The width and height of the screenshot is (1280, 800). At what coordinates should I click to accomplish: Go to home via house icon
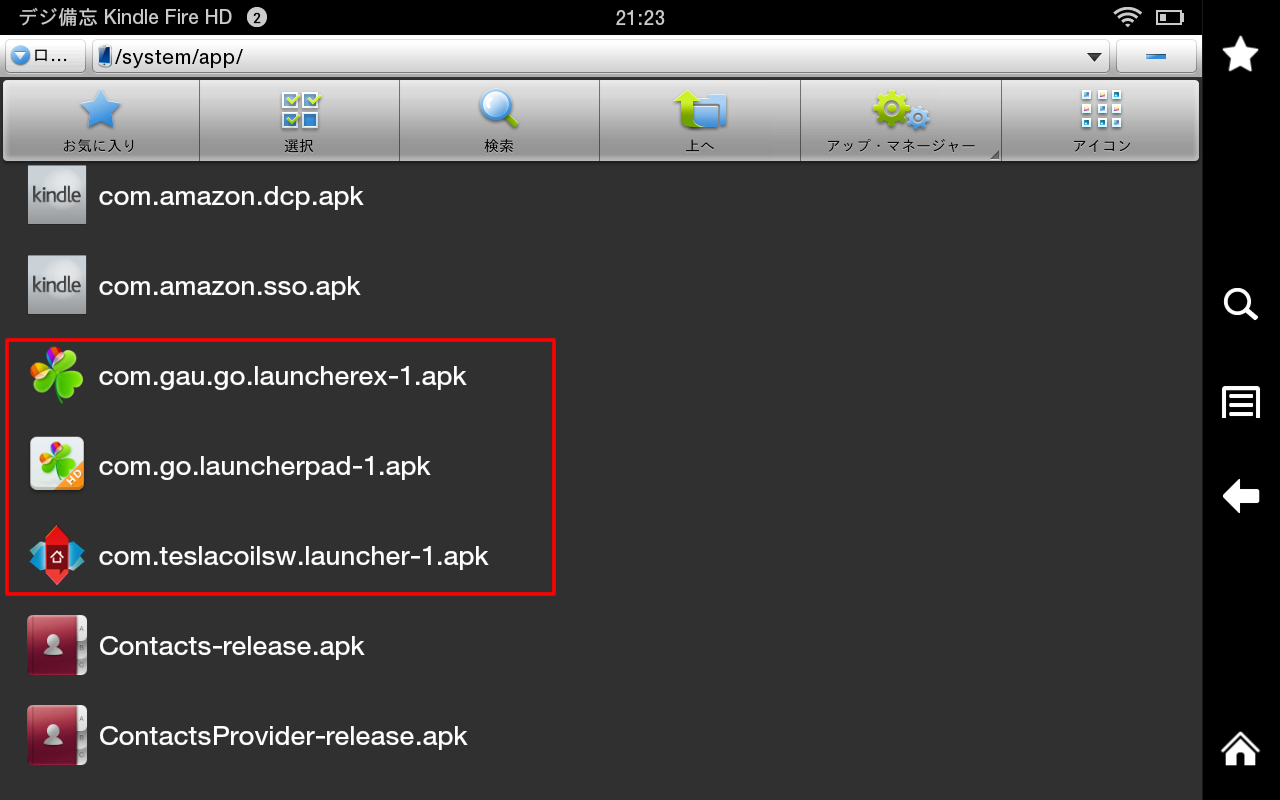click(1241, 748)
